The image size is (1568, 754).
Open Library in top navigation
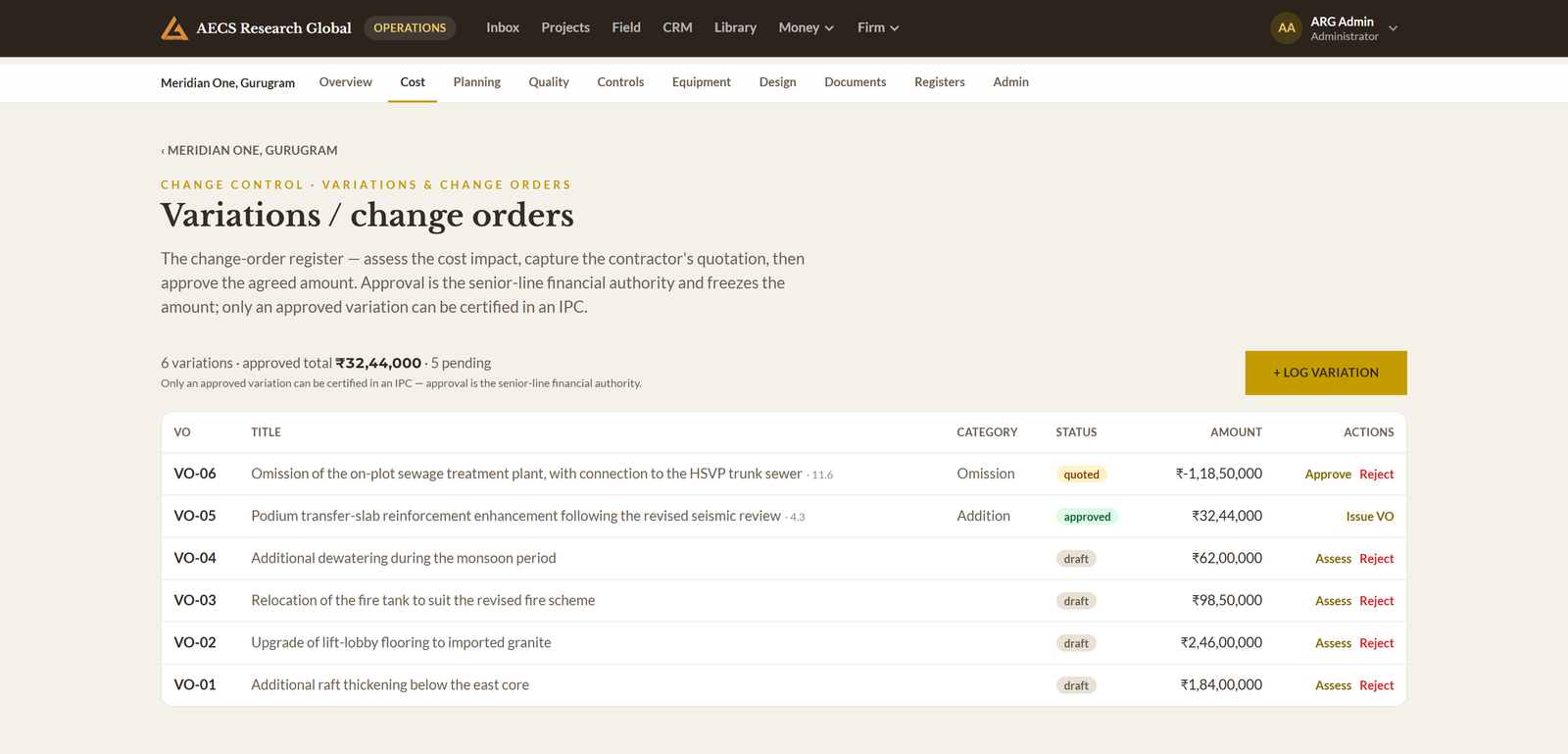coord(735,27)
